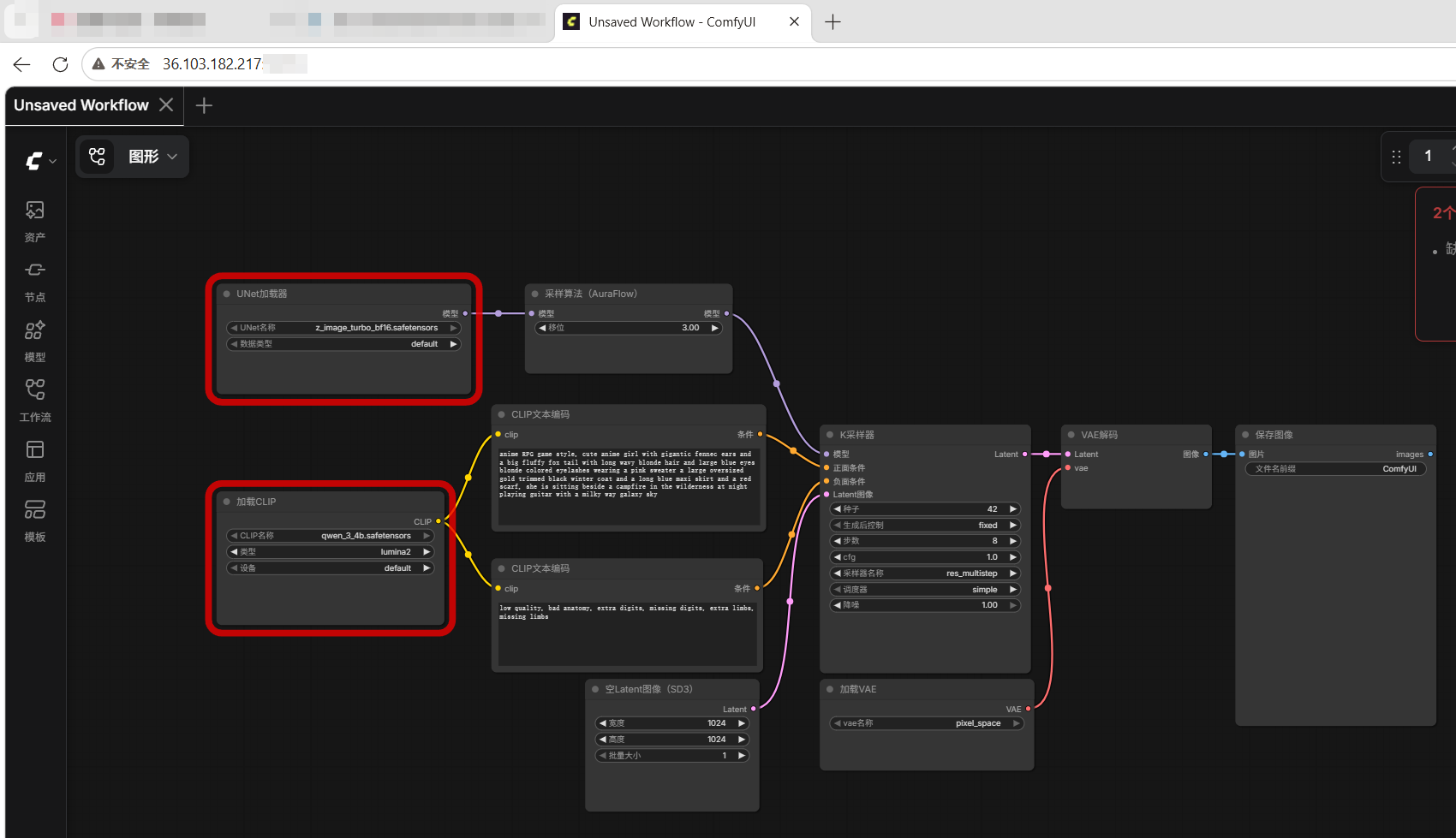Increase the 步数 steps value arrow
Image resolution: width=1456 pixels, height=838 pixels.
click(x=1012, y=541)
